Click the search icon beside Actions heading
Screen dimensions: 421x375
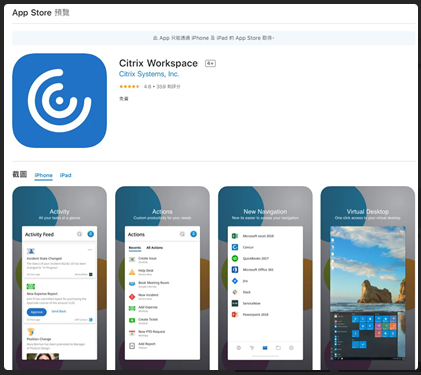[x=182, y=234]
